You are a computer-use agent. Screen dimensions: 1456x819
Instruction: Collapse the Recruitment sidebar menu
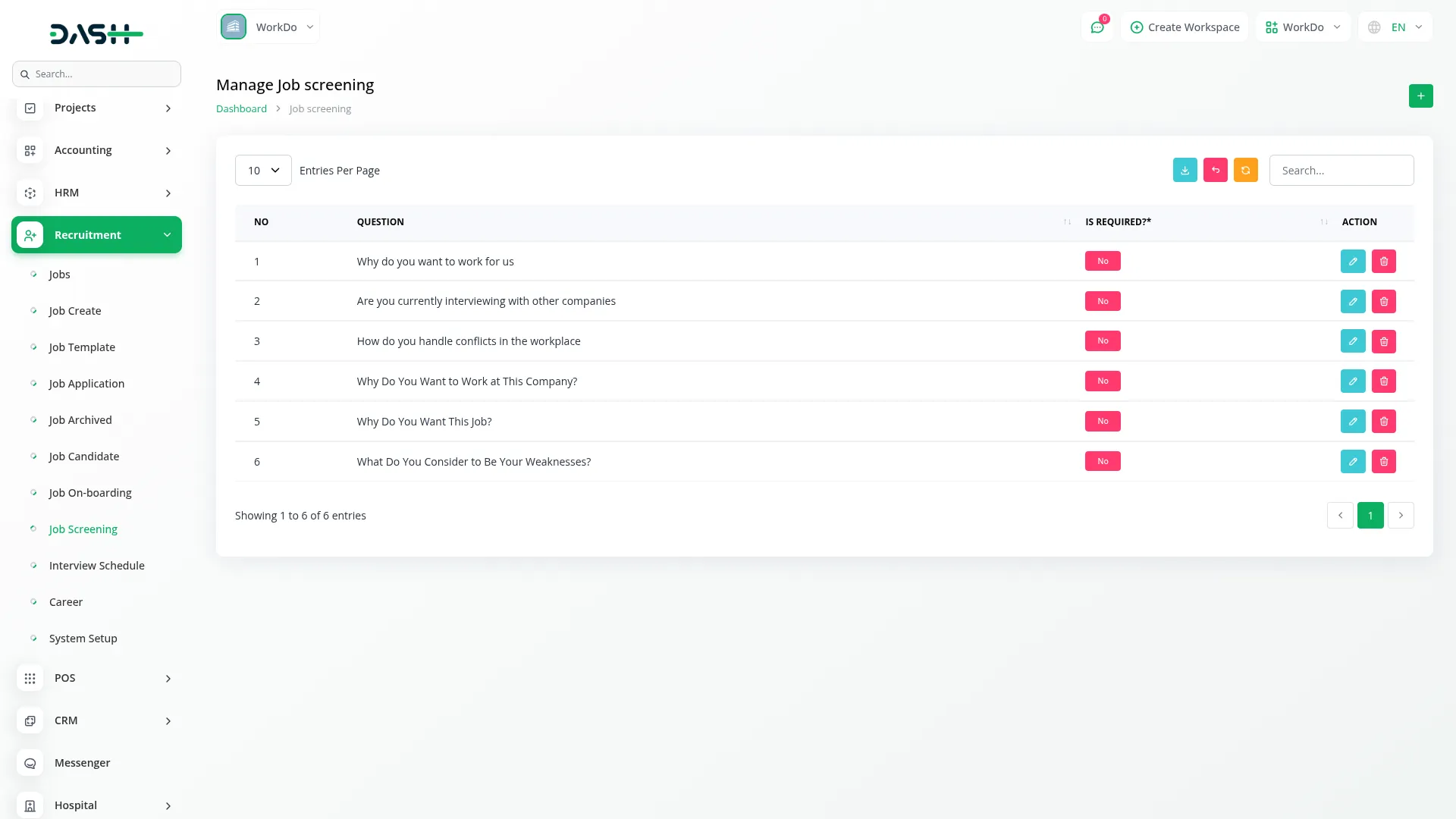96,235
